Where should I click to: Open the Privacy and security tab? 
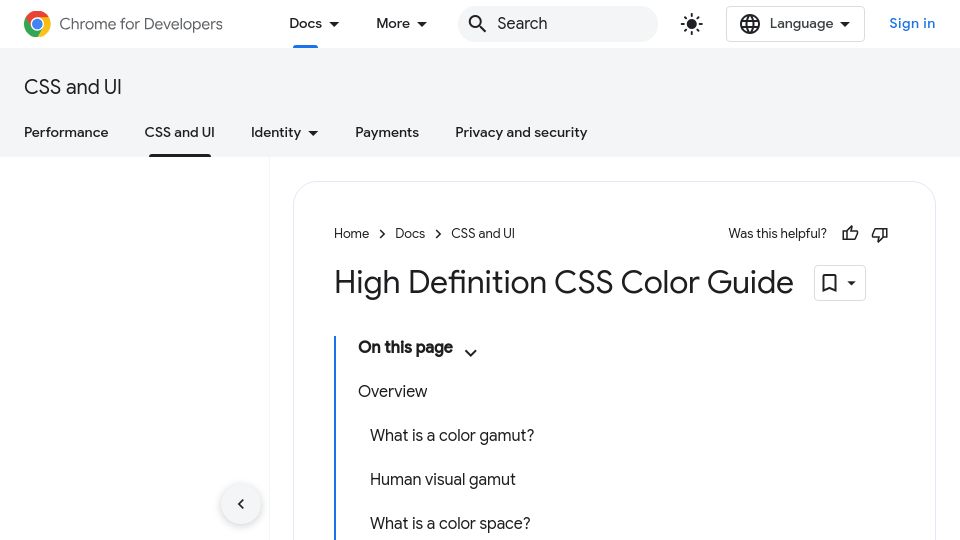tap(521, 132)
